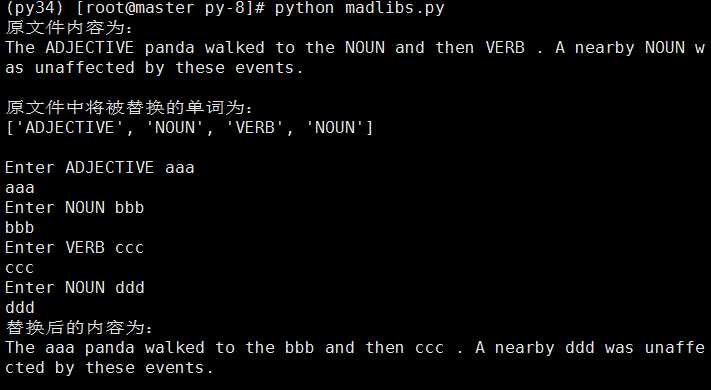This screenshot has width=711, height=390.
Task: Click the 'Enter NOUN ddd' prompt line
Action: tap(75, 288)
